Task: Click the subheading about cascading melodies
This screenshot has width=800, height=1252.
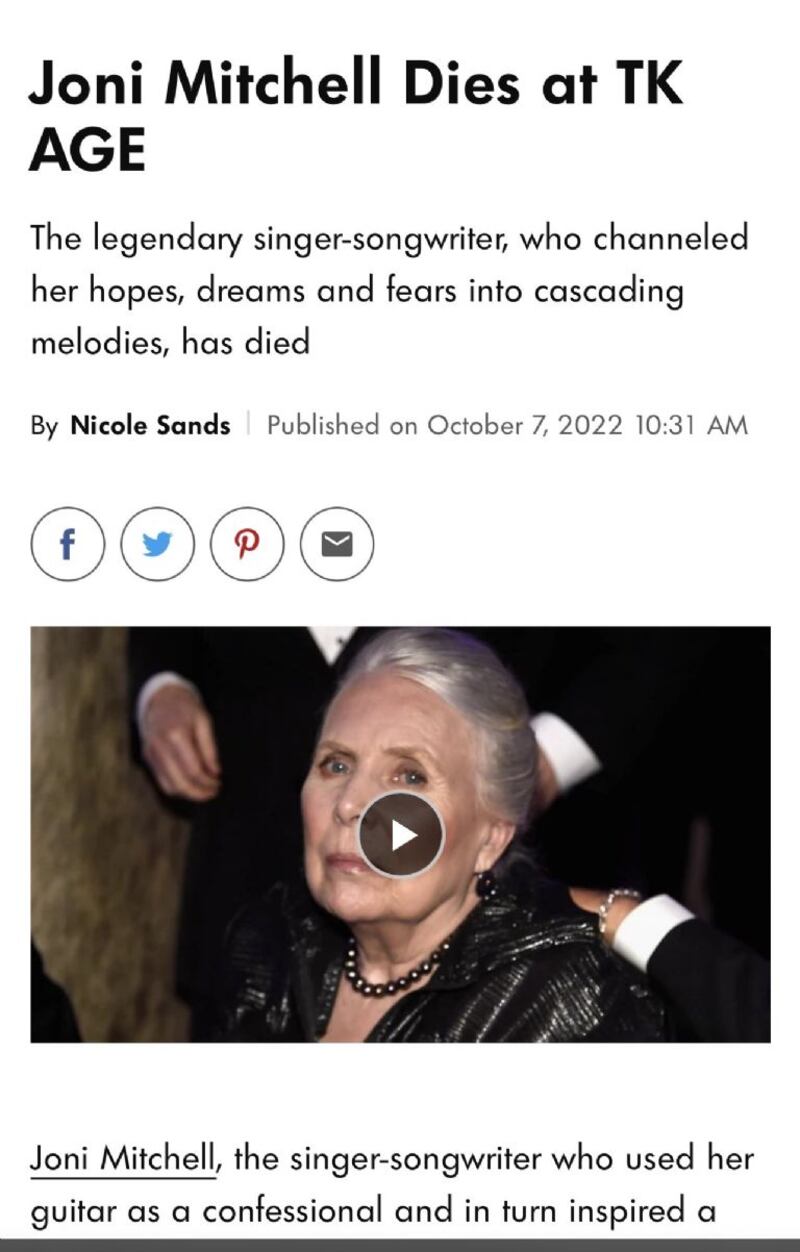Action: 389,291
